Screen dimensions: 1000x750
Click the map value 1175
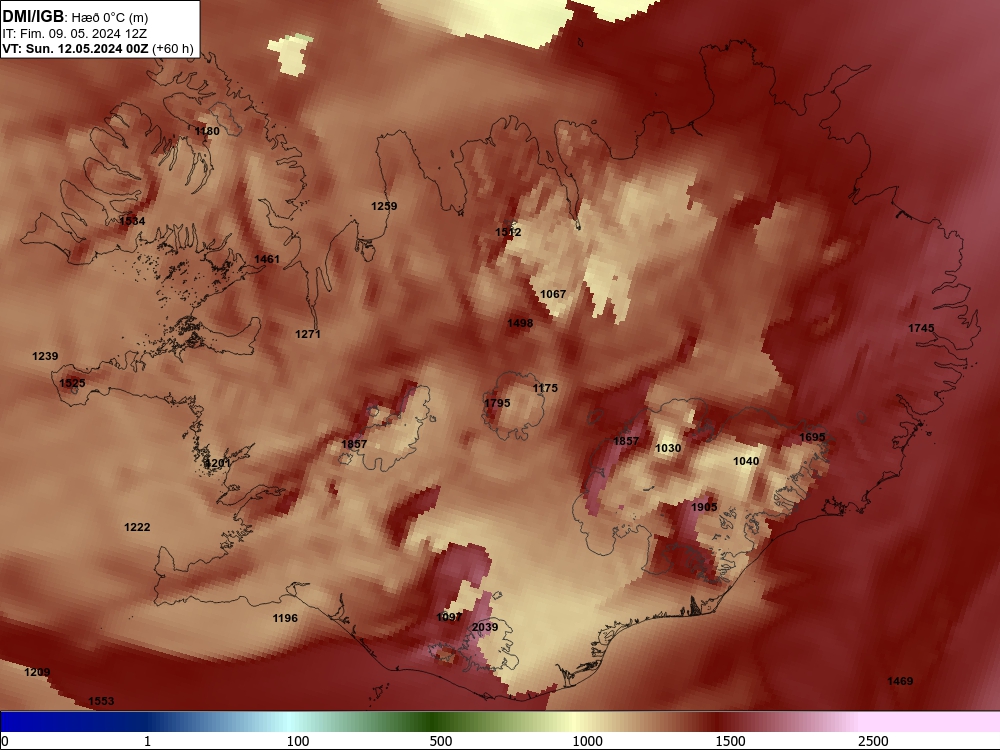point(545,388)
